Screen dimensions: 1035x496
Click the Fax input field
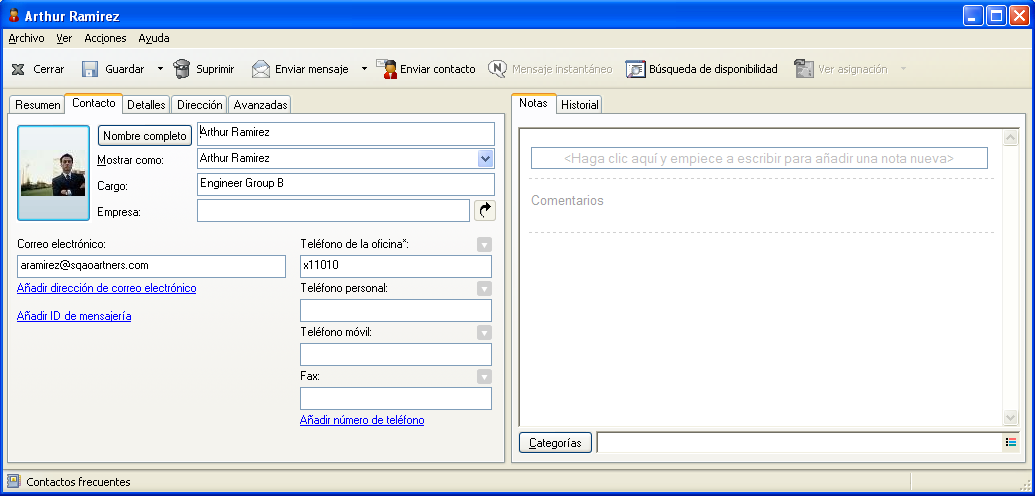point(396,398)
